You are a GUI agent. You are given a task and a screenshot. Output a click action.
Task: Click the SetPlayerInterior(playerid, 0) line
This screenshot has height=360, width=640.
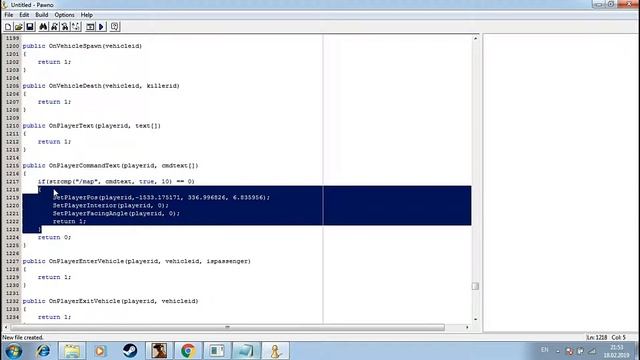[x=110, y=206]
